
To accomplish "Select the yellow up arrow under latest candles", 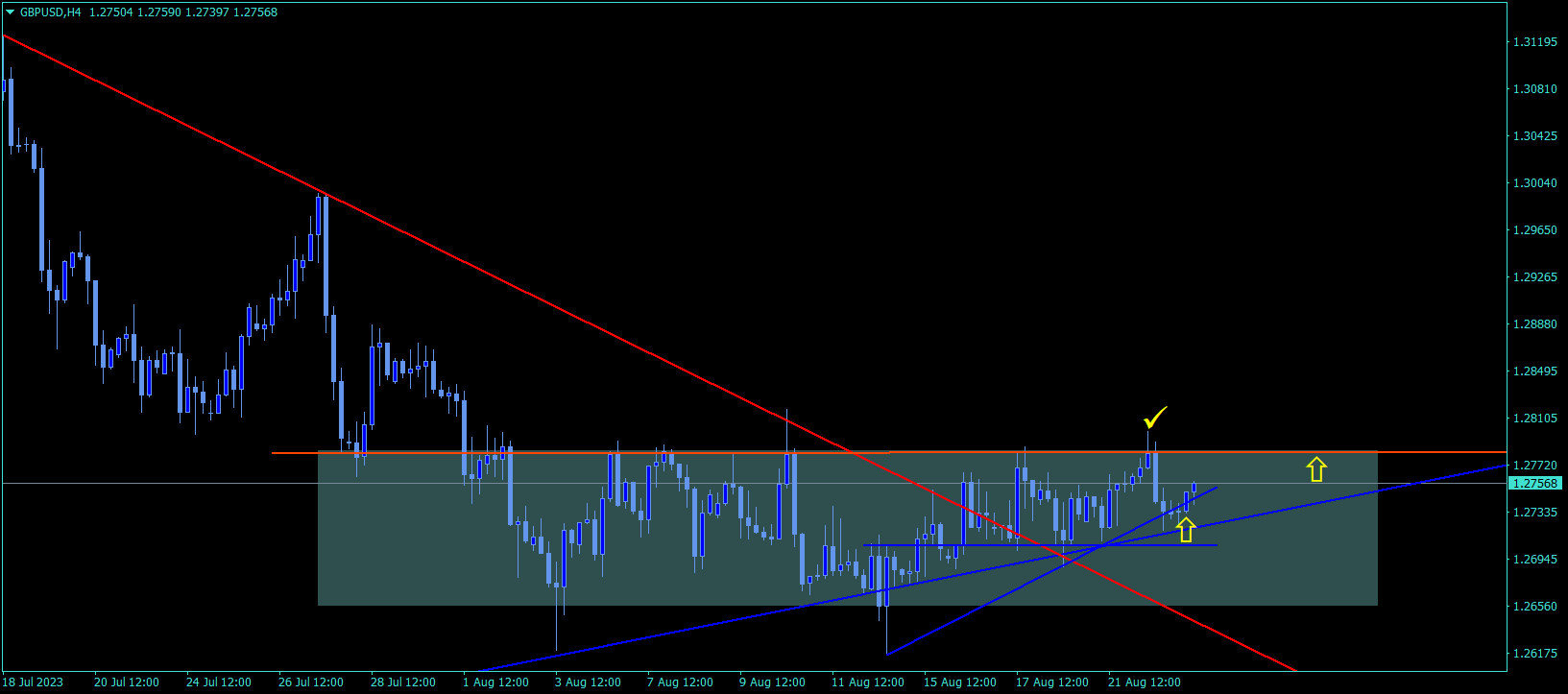I will pyautogui.click(x=1187, y=530).
